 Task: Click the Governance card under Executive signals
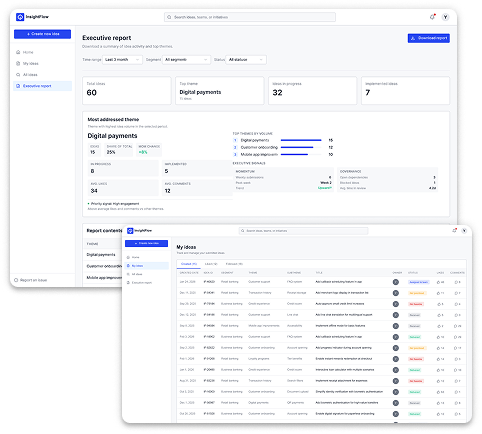tap(387, 180)
